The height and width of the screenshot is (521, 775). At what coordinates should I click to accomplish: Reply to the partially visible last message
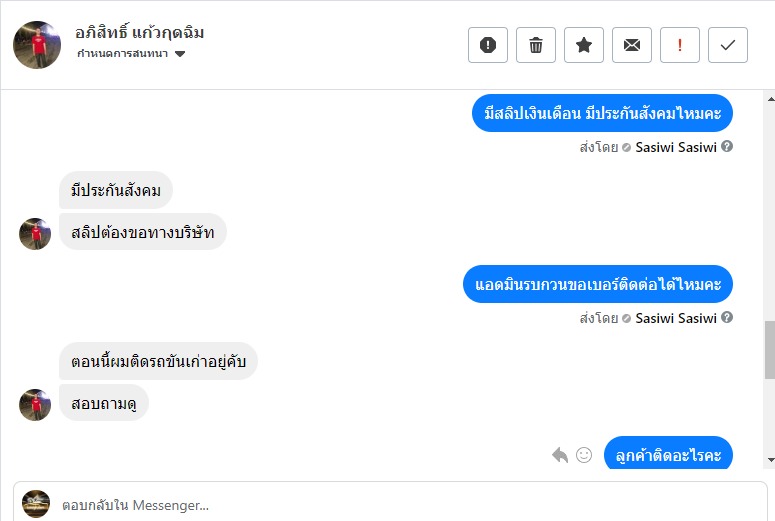560,455
